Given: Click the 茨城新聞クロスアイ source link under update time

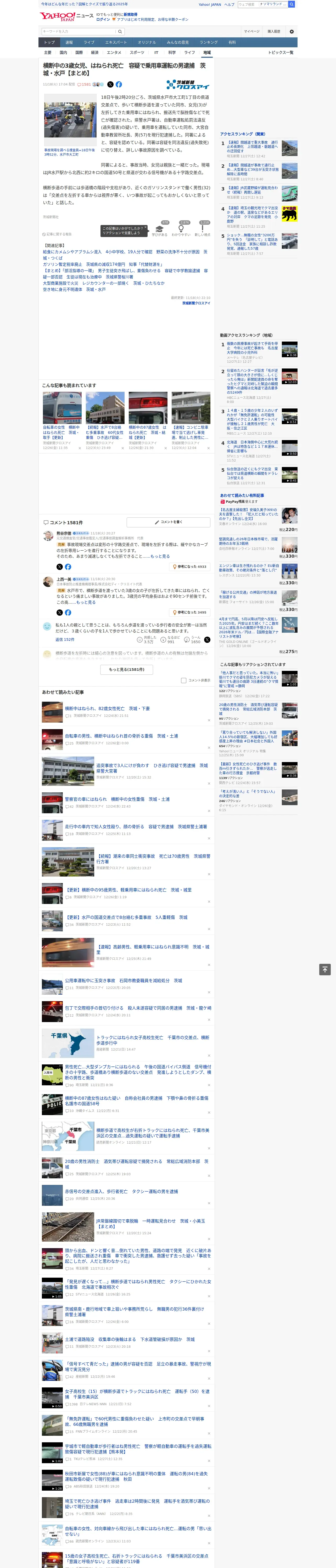Looking at the screenshot, I should point(196,303).
